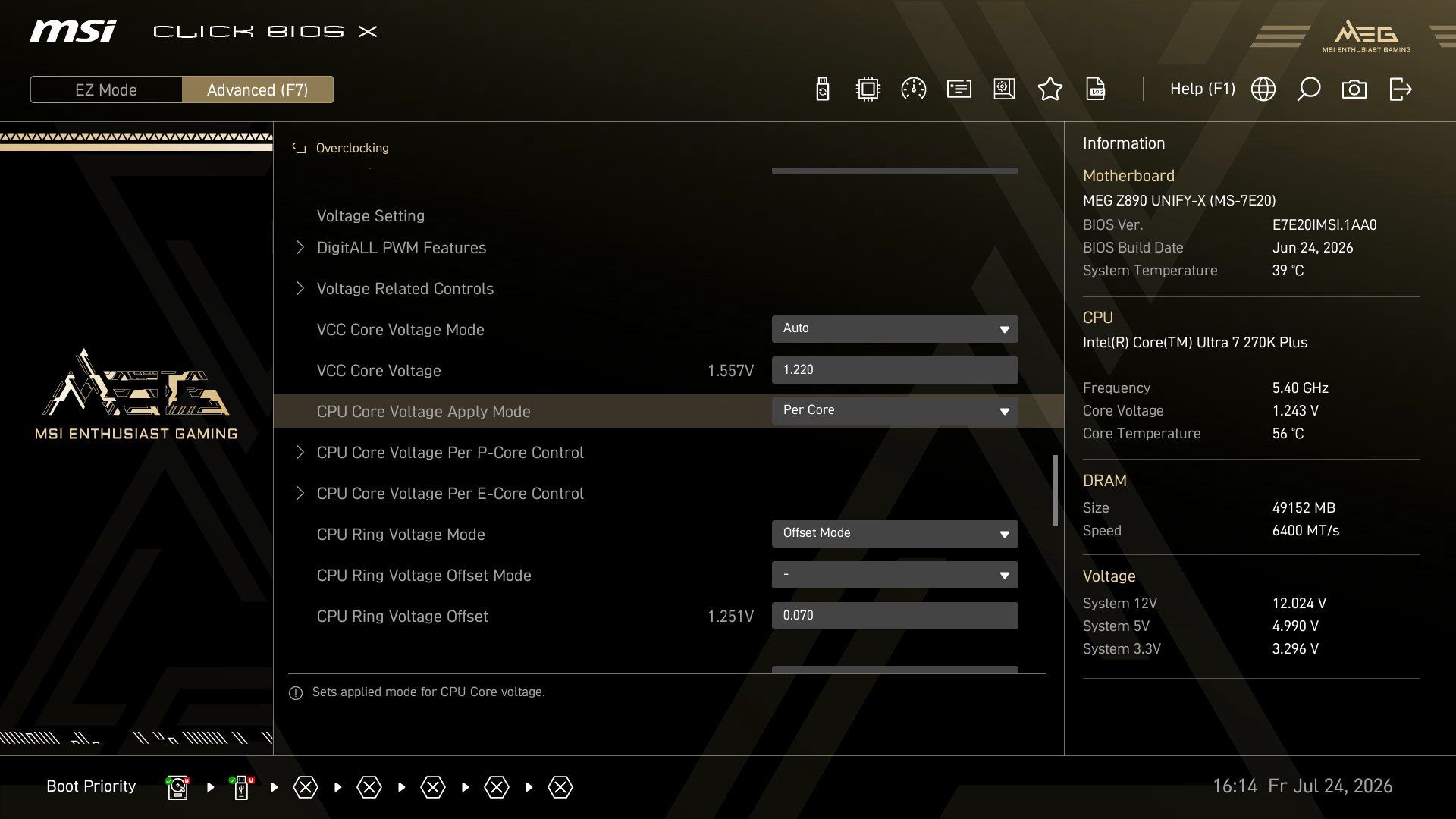The height and width of the screenshot is (819, 1456).
Task: Click the DRAM Size value 49152 MB
Action: pyautogui.click(x=1304, y=508)
